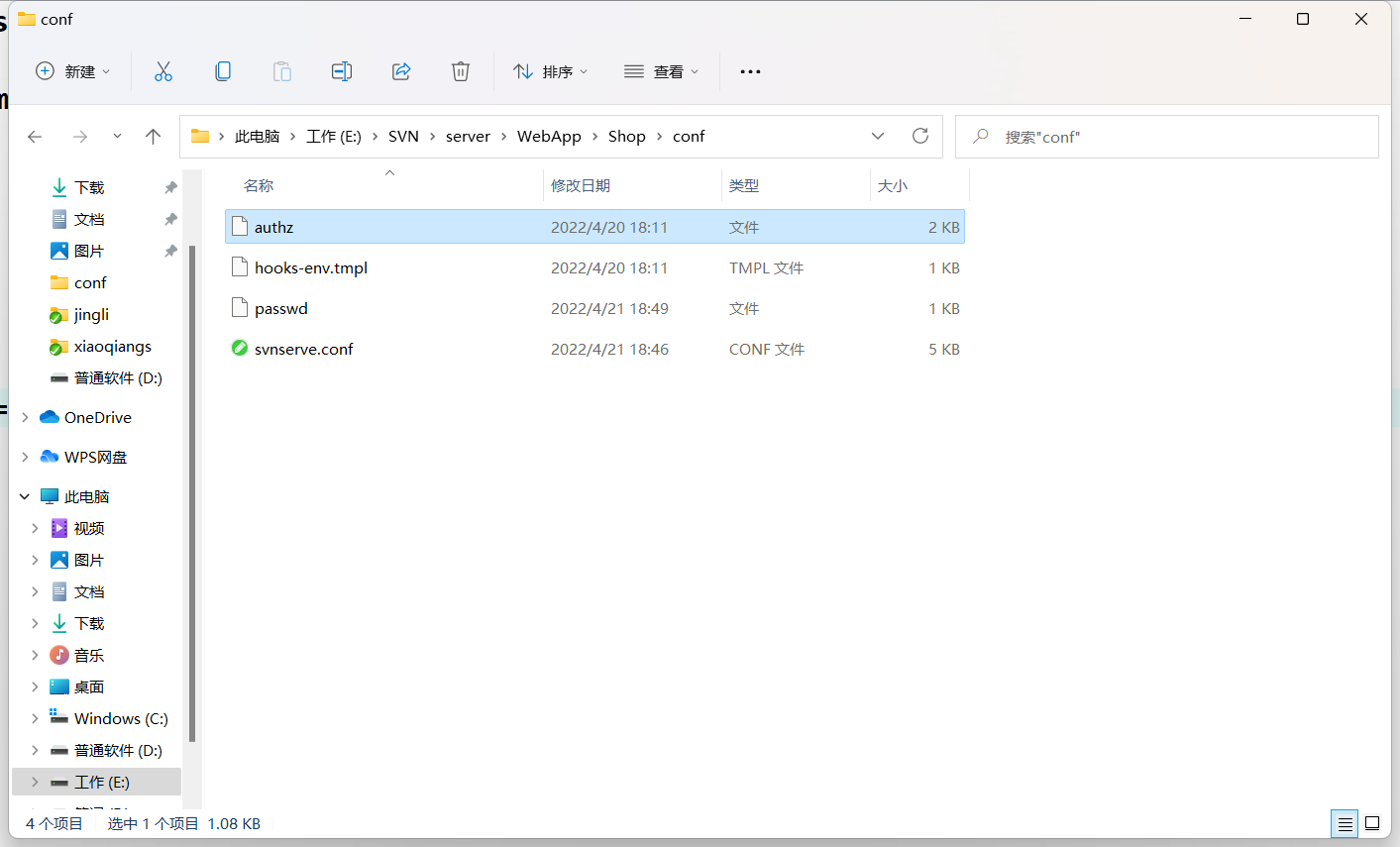Select the passwd file name

click(x=281, y=308)
